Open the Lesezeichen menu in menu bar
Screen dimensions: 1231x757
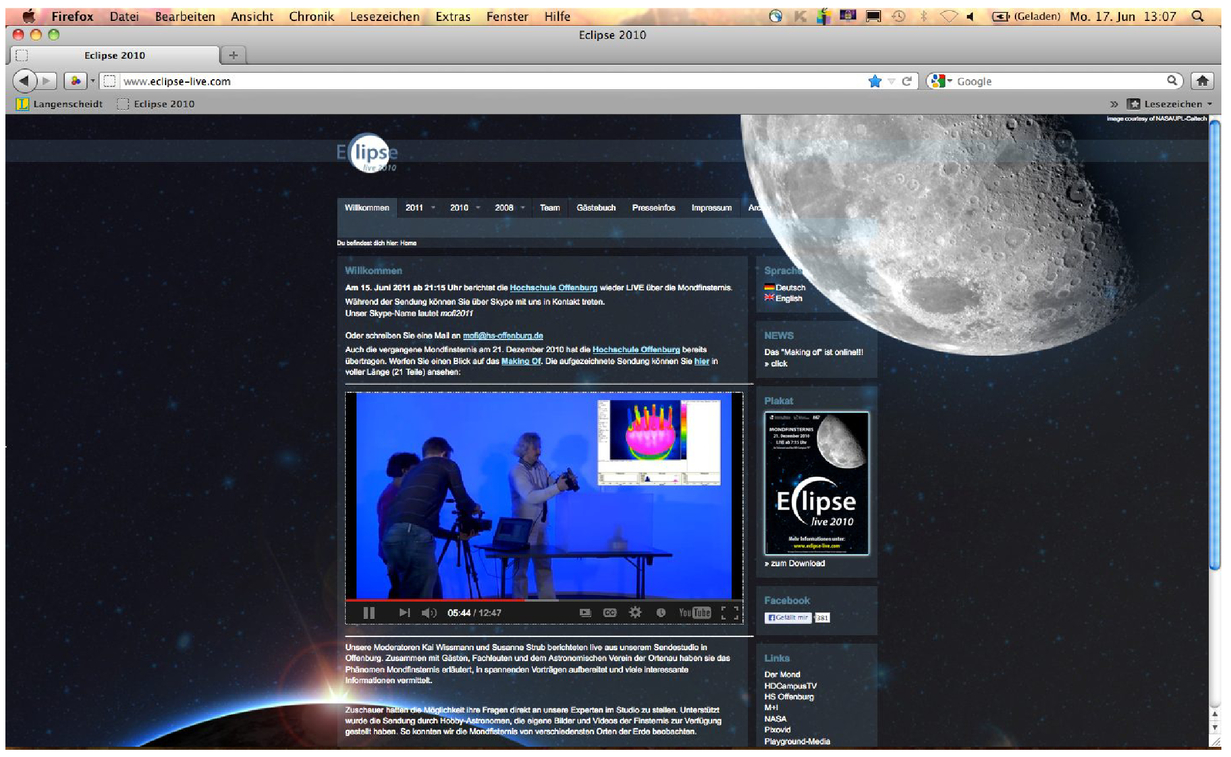point(386,16)
